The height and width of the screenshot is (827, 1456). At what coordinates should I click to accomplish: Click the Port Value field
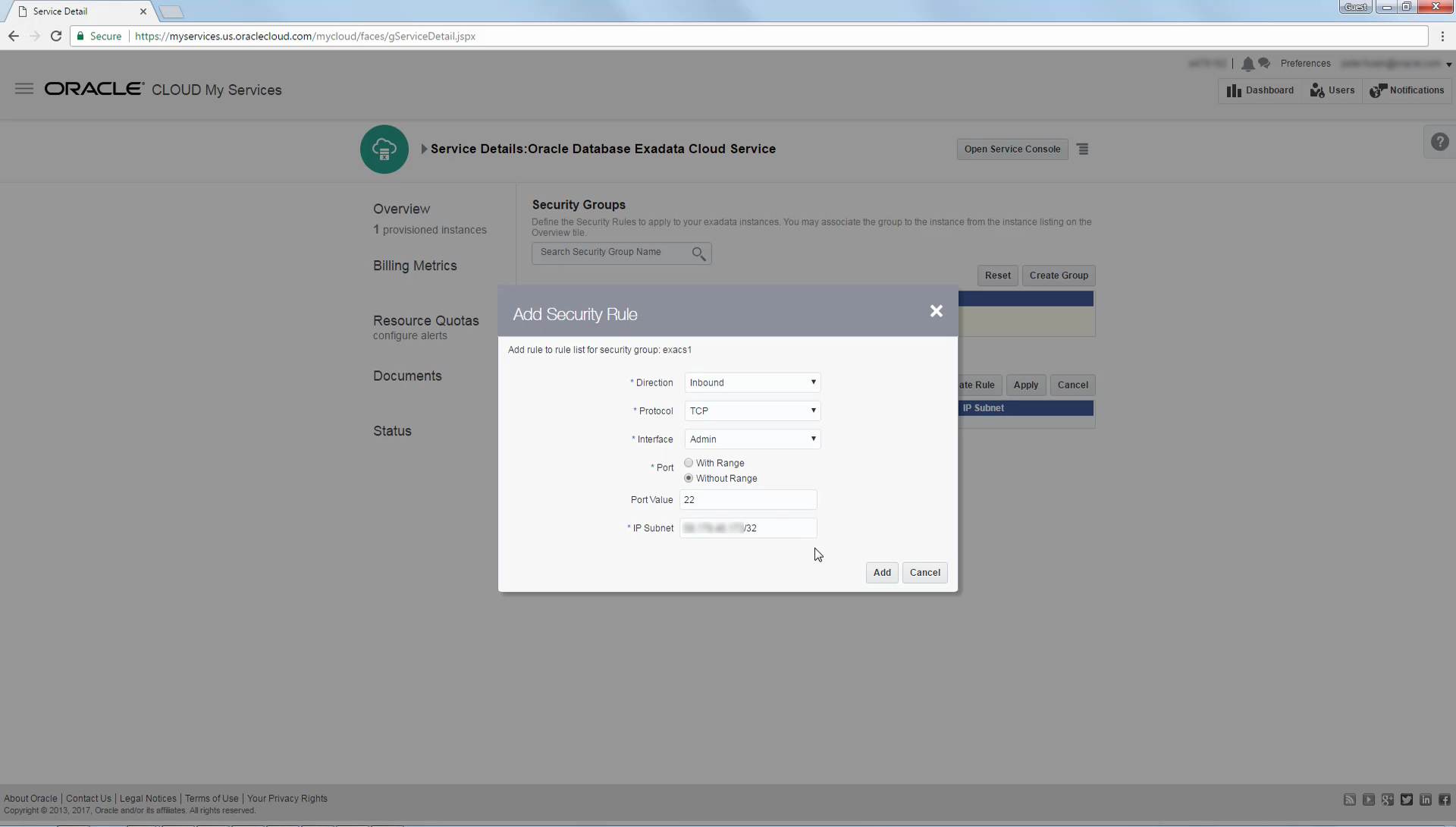pyautogui.click(x=748, y=499)
